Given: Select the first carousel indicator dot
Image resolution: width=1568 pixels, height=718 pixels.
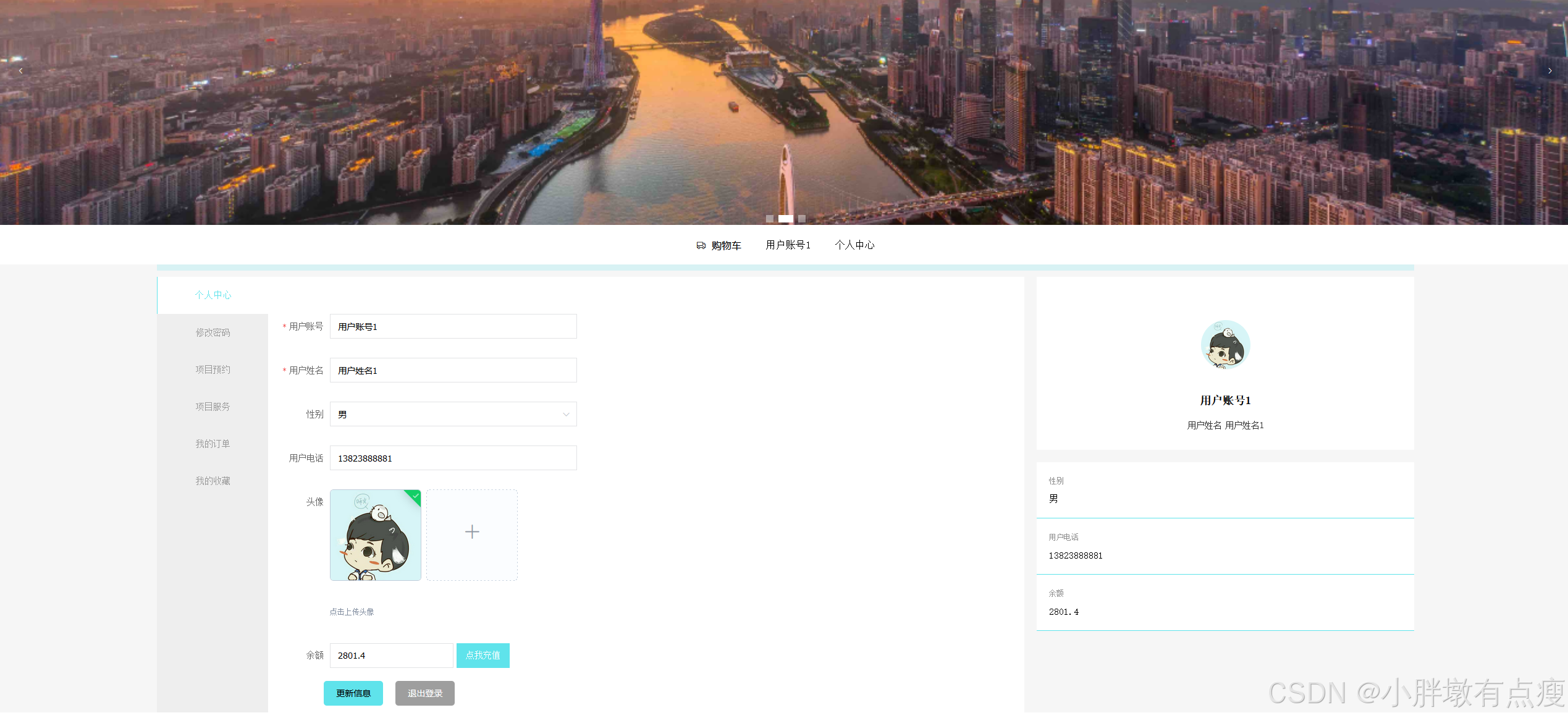Looking at the screenshot, I should tap(769, 219).
